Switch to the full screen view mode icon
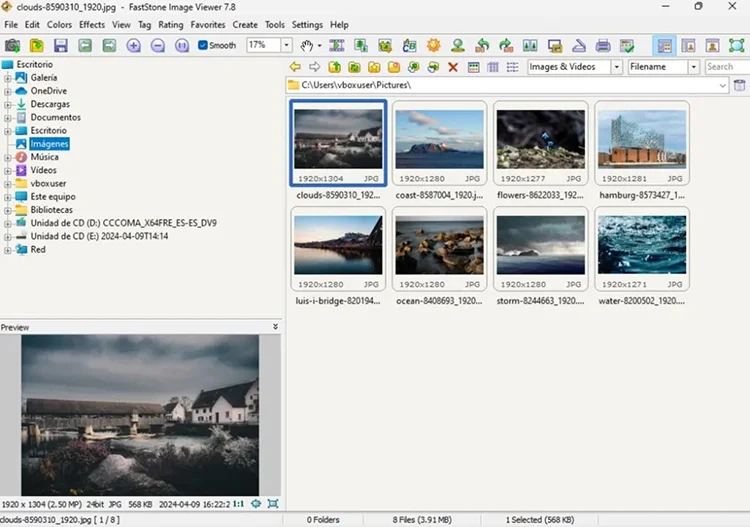The width and height of the screenshot is (750, 527). click(712, 45)
